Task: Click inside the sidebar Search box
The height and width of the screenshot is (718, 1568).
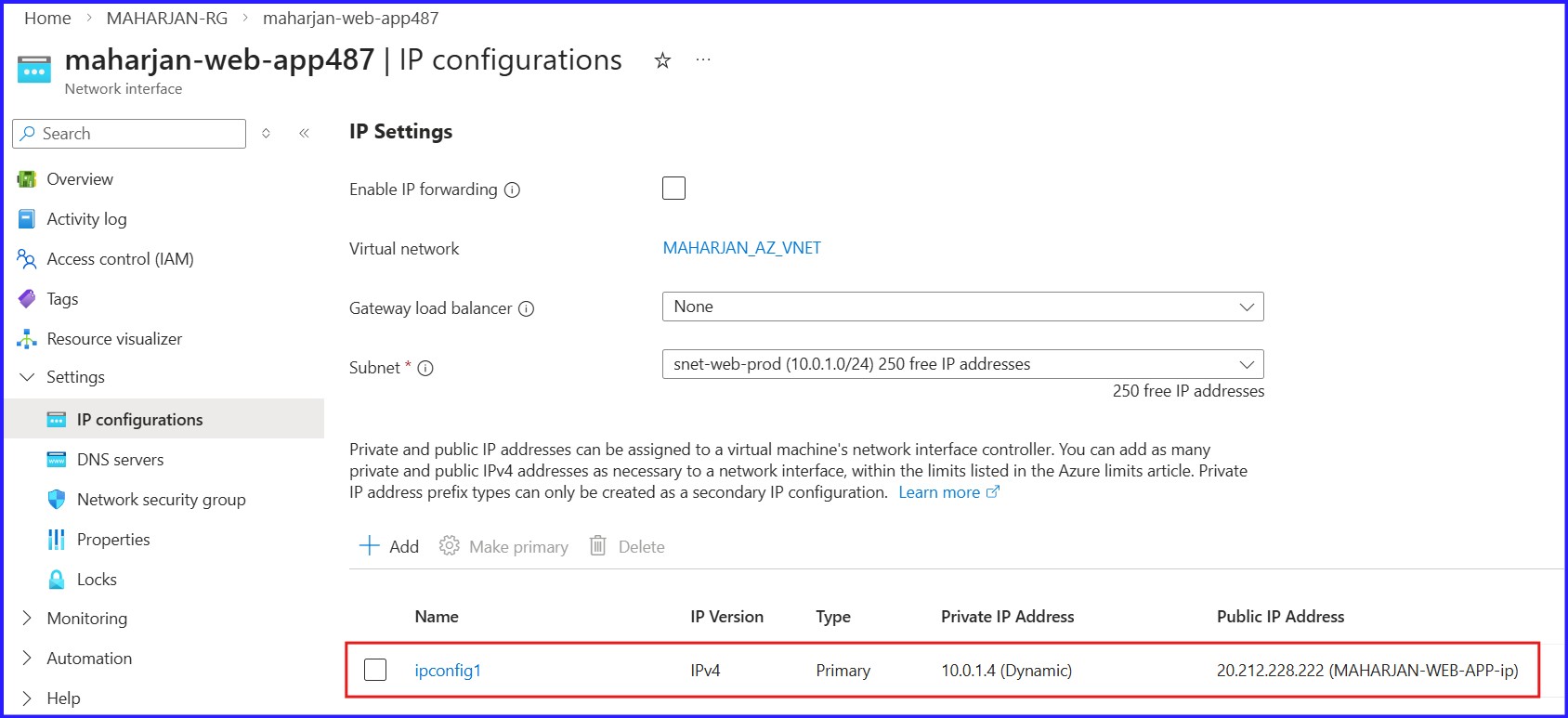Action: coord(128,133)
